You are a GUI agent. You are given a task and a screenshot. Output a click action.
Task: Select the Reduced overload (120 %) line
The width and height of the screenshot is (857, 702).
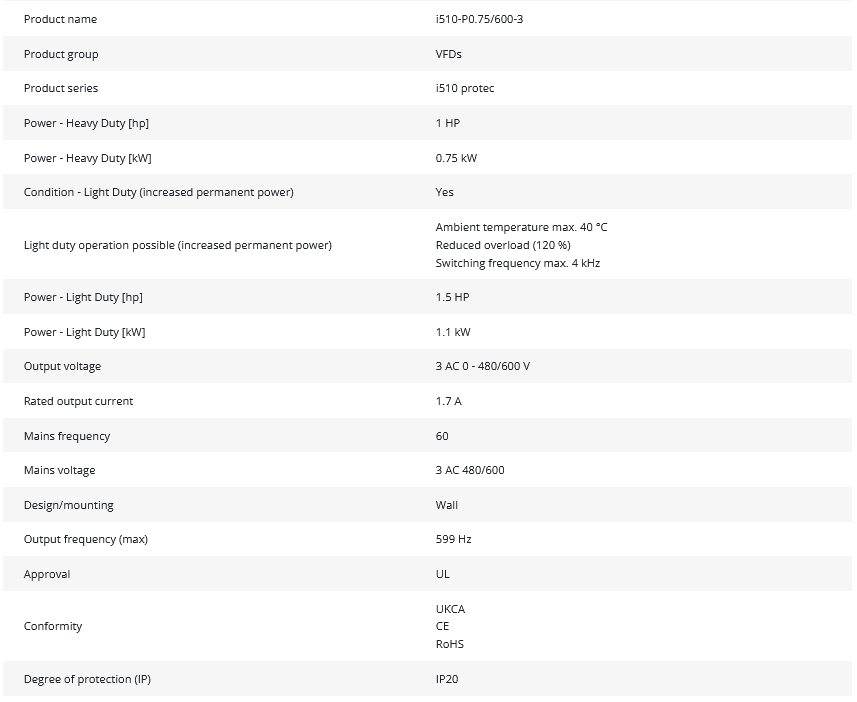coord(503,245)
